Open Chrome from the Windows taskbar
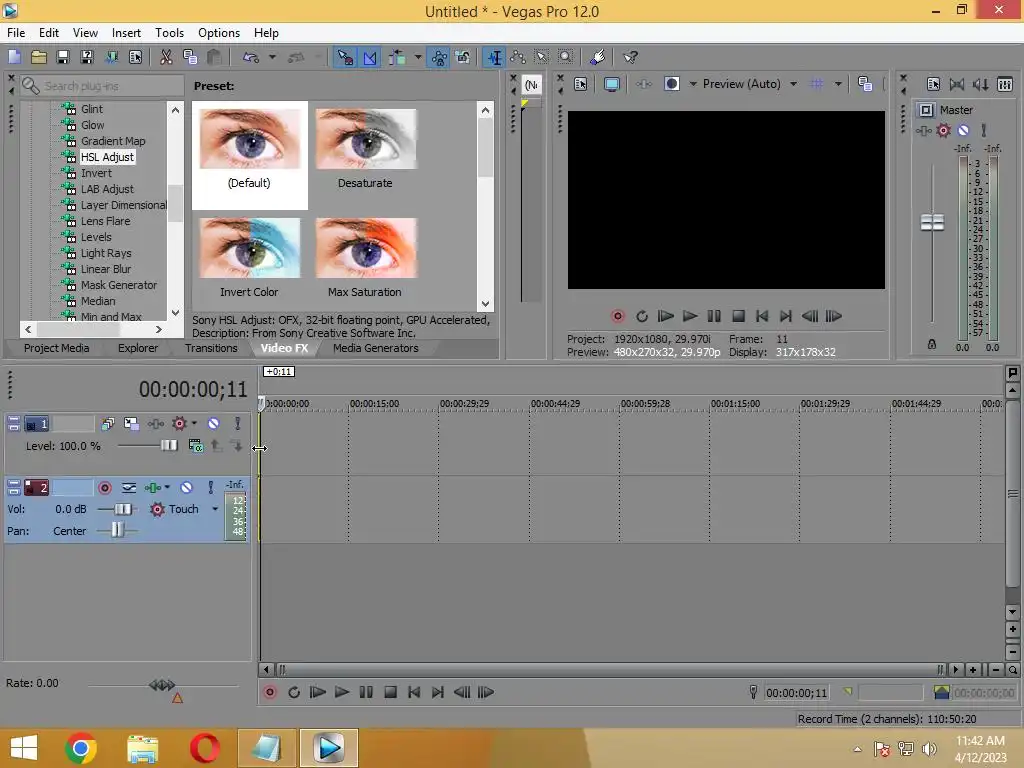This screenshot has width=1024, height=768. 81,748
